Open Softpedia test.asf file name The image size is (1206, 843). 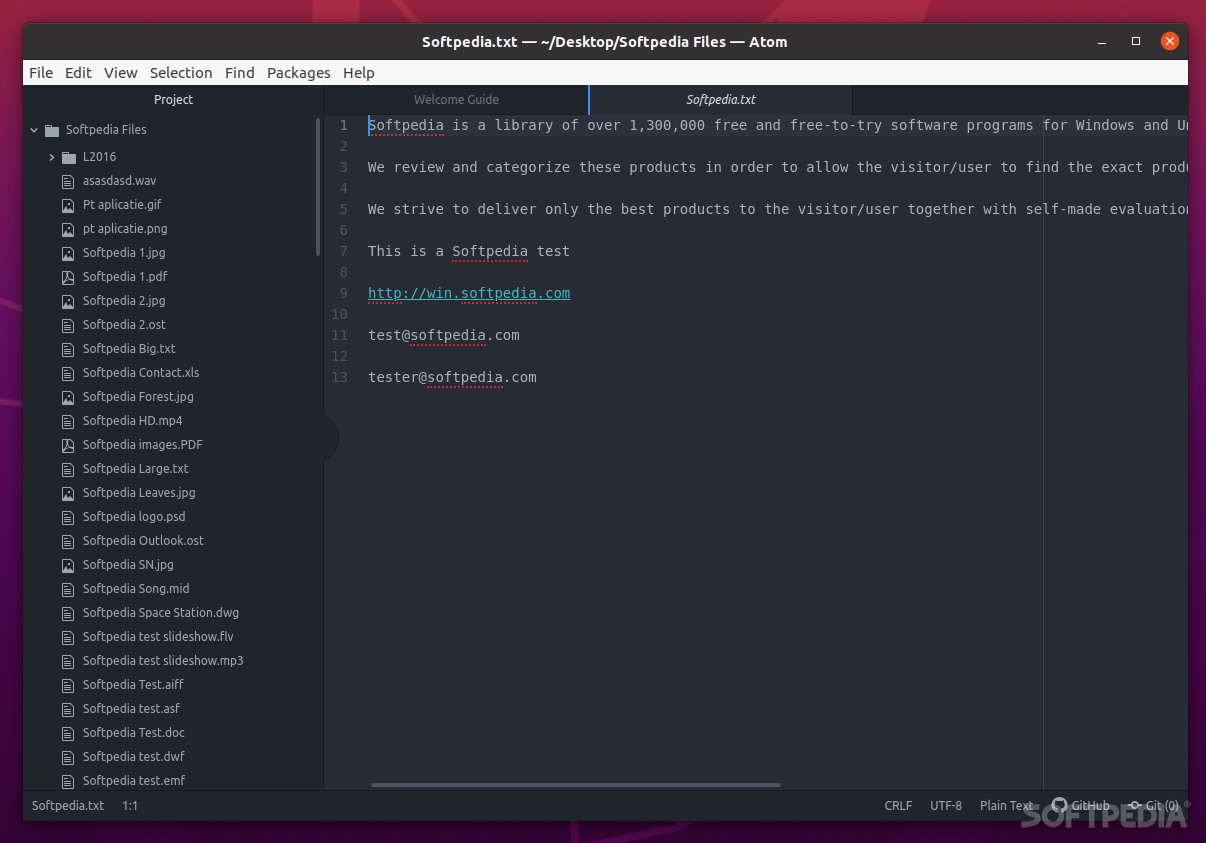tap(131, 709)
